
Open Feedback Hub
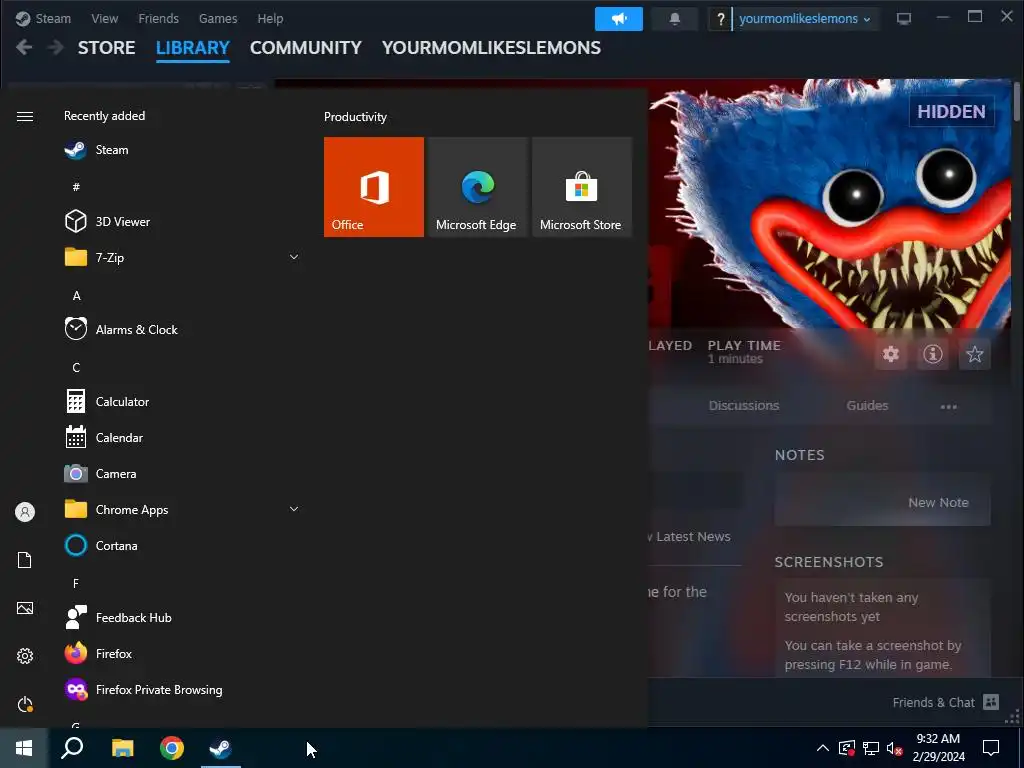(182, 617)
